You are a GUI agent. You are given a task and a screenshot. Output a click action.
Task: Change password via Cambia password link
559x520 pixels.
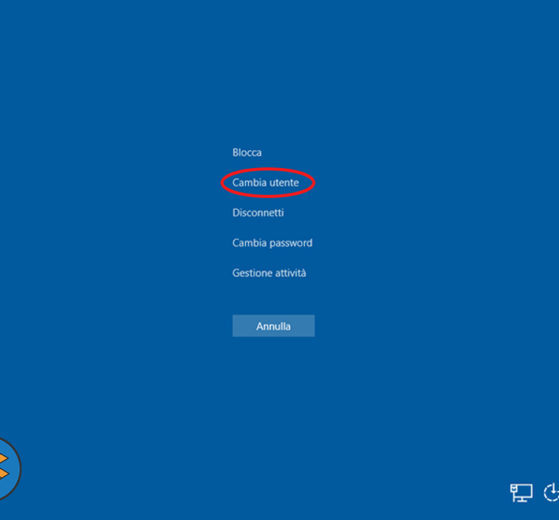[x=272, y=243]
